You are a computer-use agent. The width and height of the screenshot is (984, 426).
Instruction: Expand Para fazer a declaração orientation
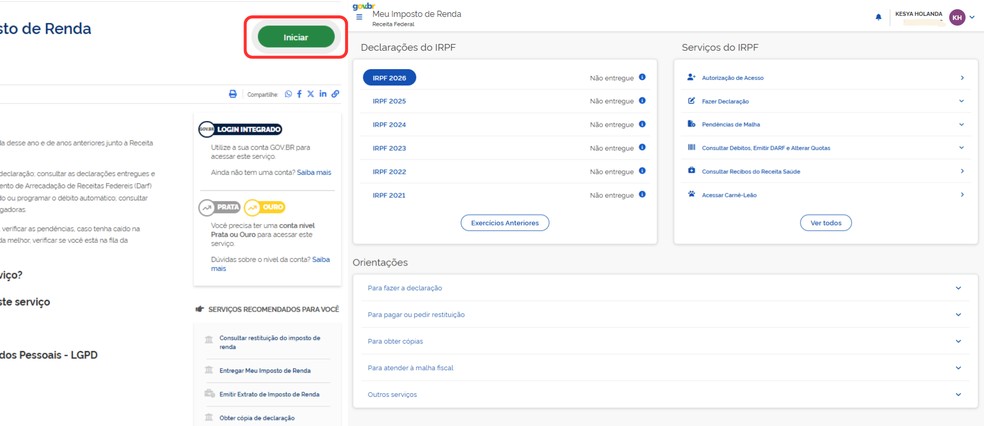click(x=665, y=288)
